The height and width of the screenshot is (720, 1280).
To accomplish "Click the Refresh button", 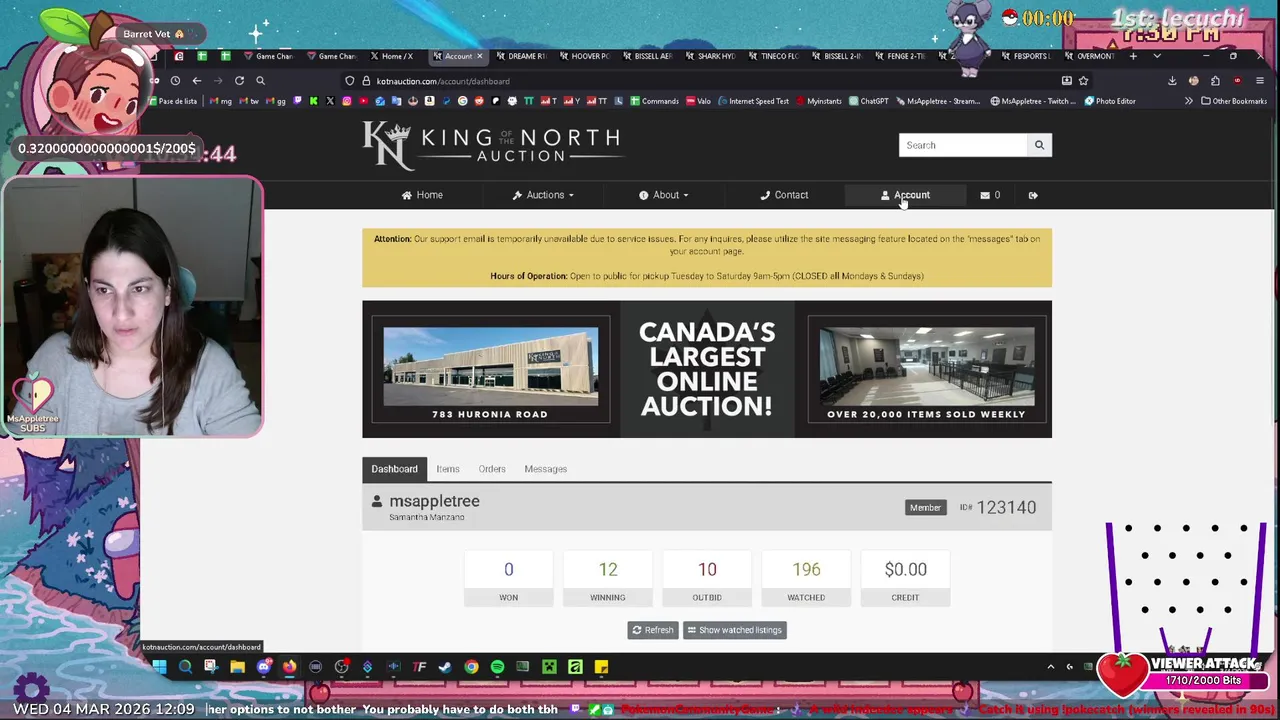I will click(x=652, y=630).
